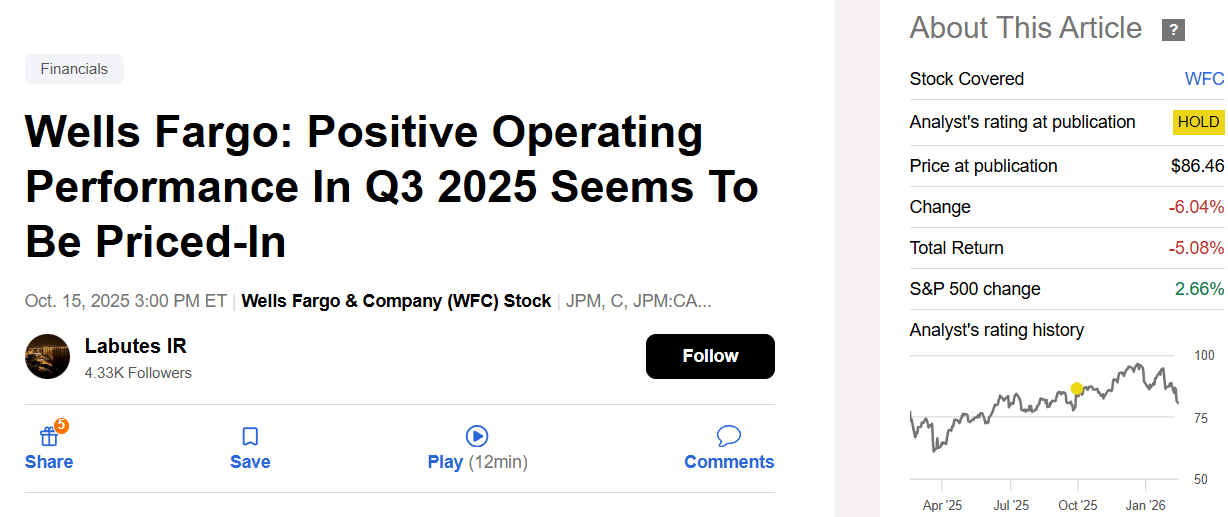
Task: Click the yellow HOLD rating badge
Action: pyautogui.click(x=1198, y=122)
